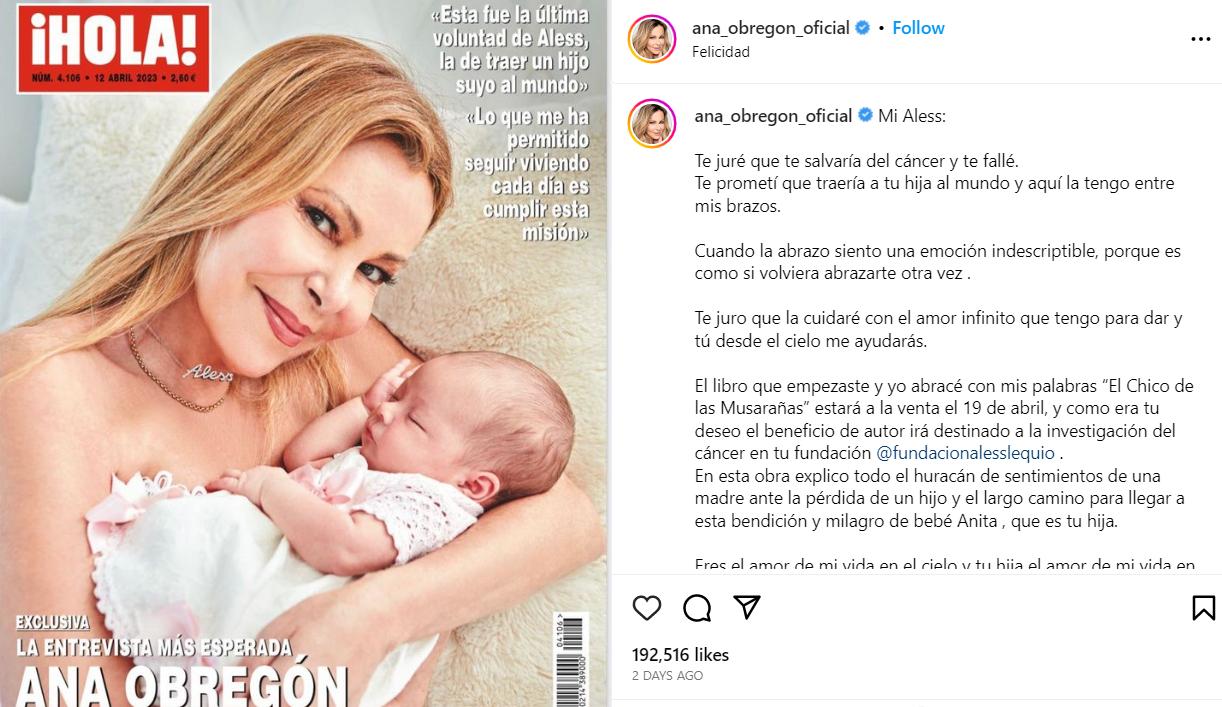Click the caption profile avatar beside Mi Aless
1222x707 pixels.
[652, 123]
